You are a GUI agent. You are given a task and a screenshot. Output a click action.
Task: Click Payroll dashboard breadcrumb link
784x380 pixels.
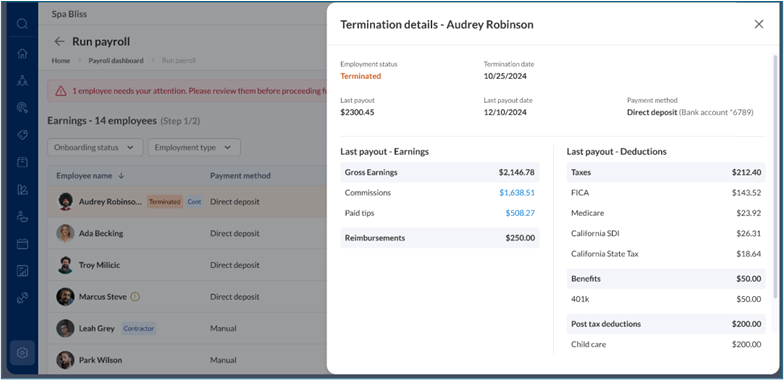tap(116, 60)
